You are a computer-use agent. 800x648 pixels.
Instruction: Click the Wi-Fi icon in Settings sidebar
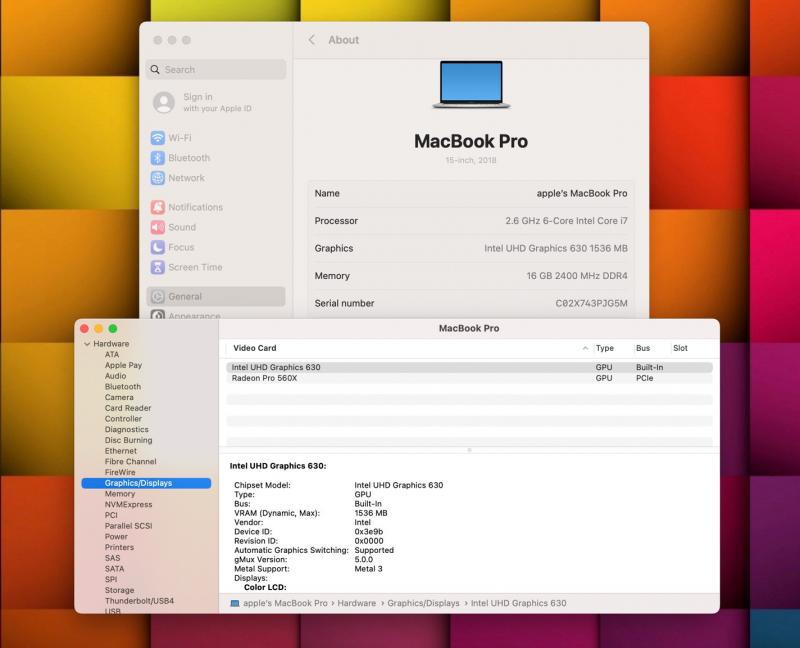pyautogui.click(x=158, y=138)
